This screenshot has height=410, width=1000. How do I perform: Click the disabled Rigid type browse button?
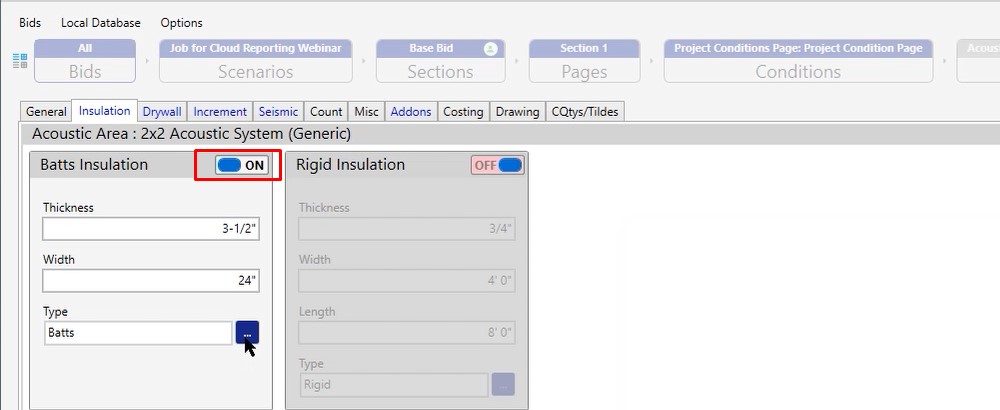[x=503, y=384]
